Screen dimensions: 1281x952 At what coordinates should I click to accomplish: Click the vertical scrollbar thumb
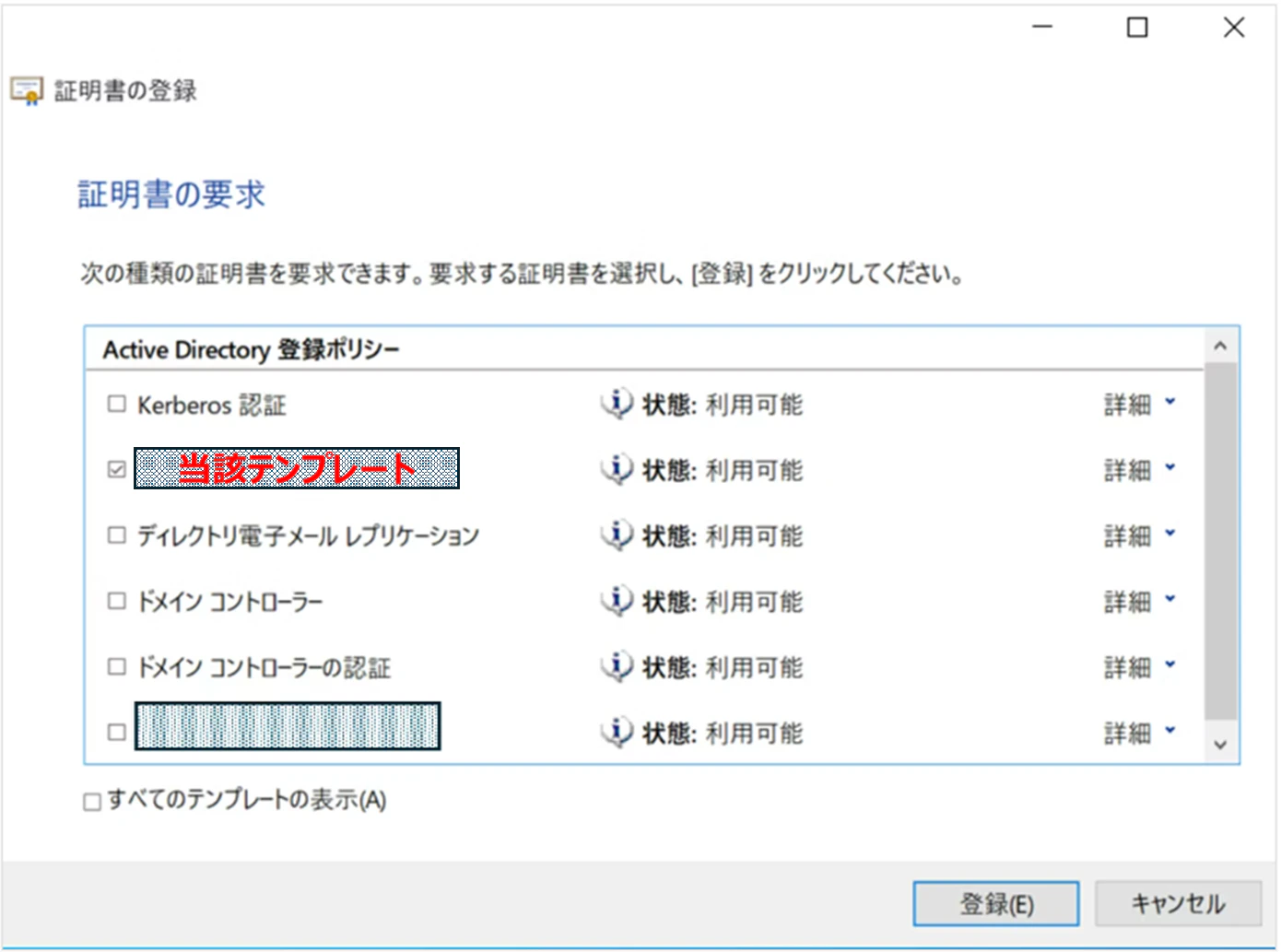pos(1220,541)
